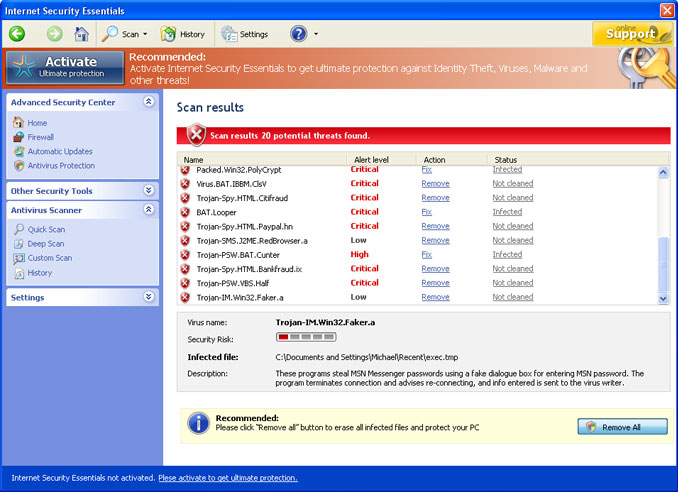Click the Automatic Updates sidebar icon
The image size is (678, 492).
click(19, 151)
